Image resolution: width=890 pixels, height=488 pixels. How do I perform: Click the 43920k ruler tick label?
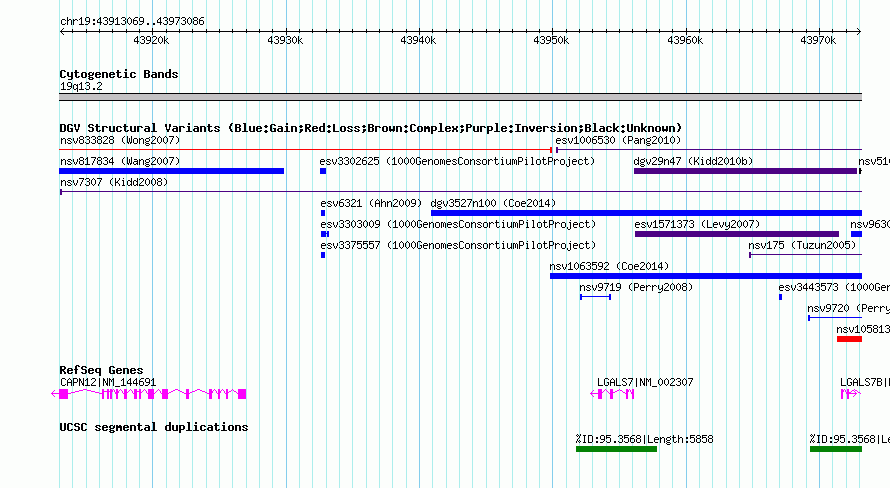click(x=151, y=40)
